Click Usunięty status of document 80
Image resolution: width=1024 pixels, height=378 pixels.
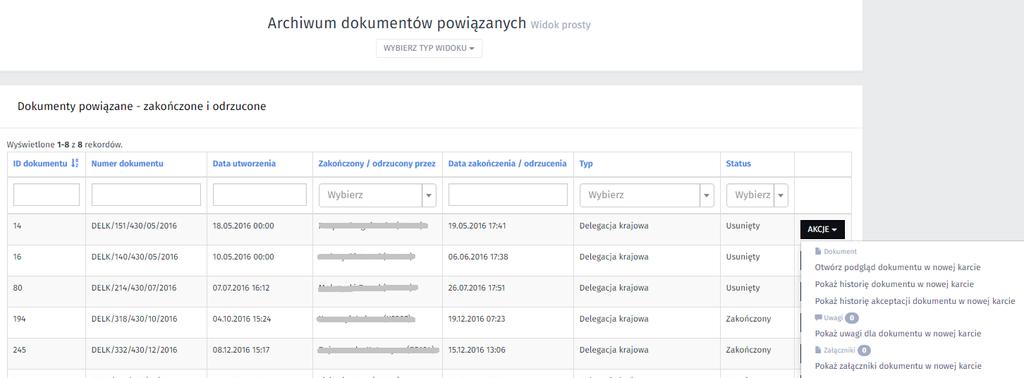(743, 288)
